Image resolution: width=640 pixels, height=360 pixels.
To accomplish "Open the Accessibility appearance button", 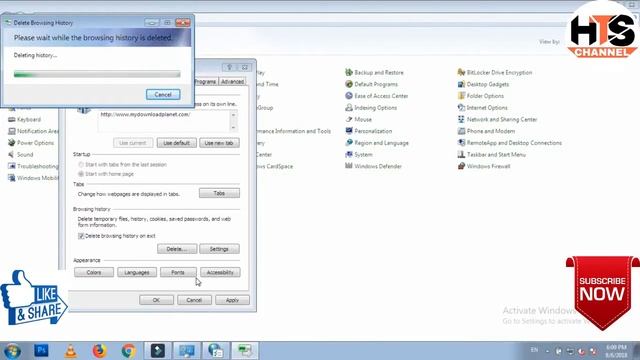I will click(220, 272).
